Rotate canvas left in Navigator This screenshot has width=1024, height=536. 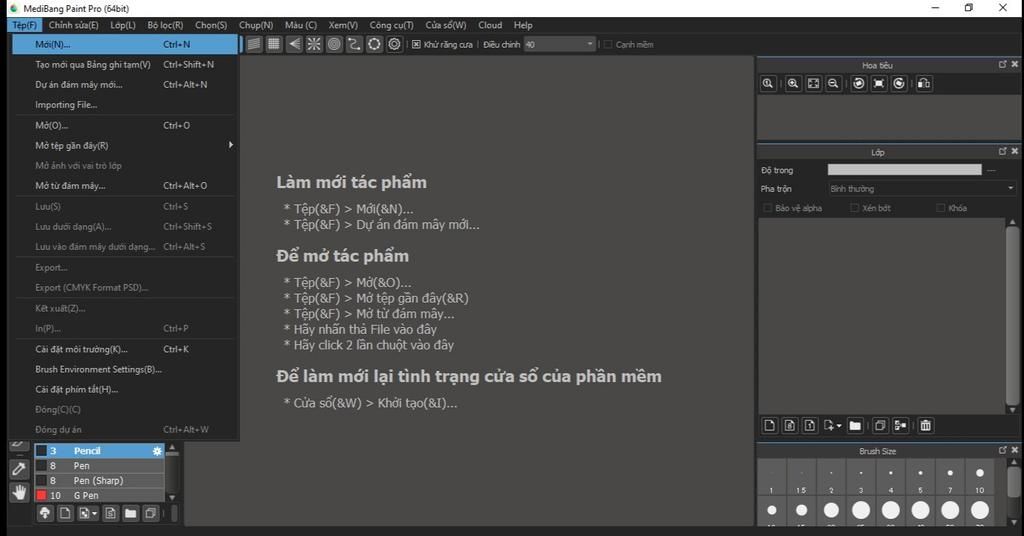(859, 84)
